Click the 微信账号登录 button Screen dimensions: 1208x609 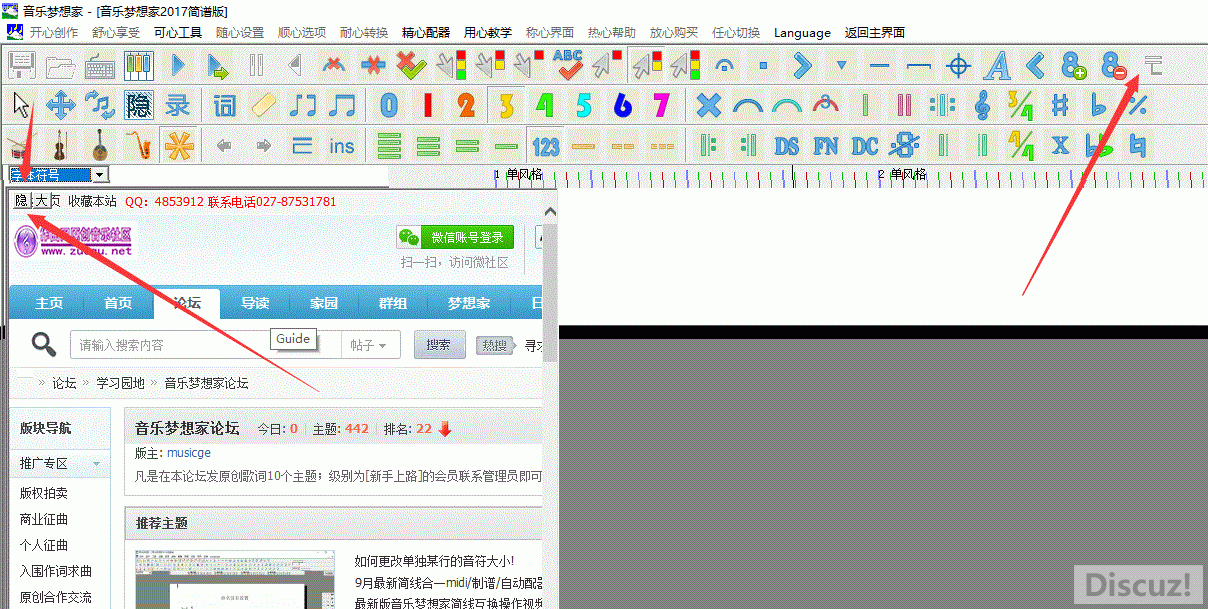coord(456,237)
